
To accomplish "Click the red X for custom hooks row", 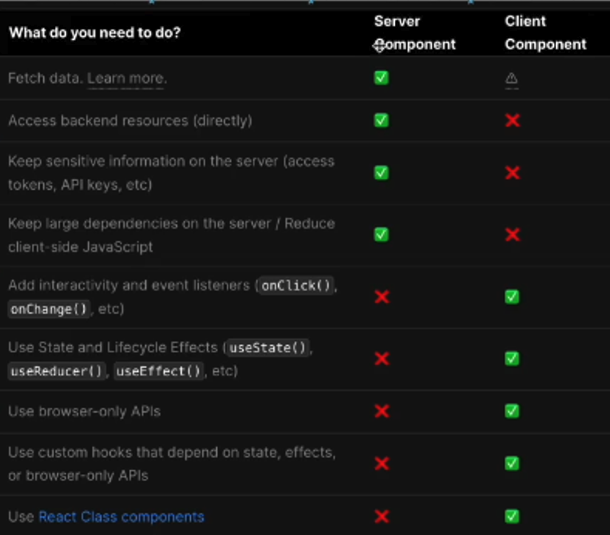I will pyautogui.click(x=381, y=464).
